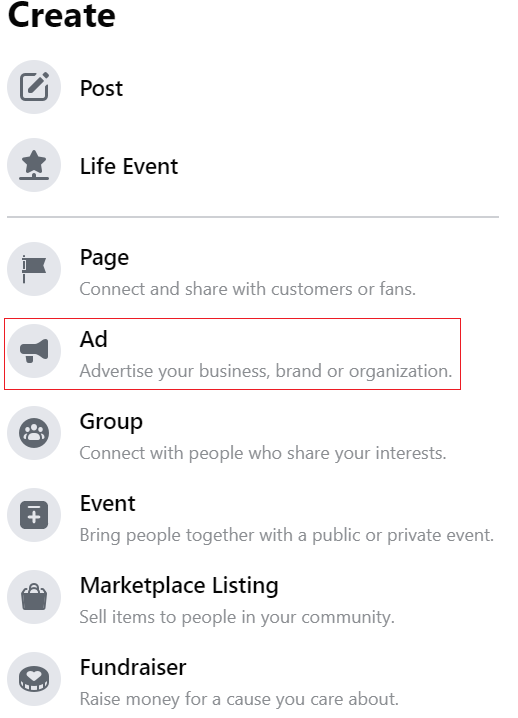Click the flag Page icon
This screenshot has height=718, width=518.
pos(34,269)
